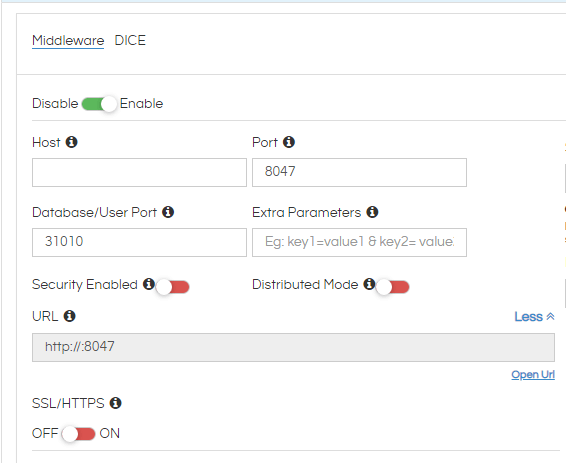Click the URL info icon

(70, 316)
